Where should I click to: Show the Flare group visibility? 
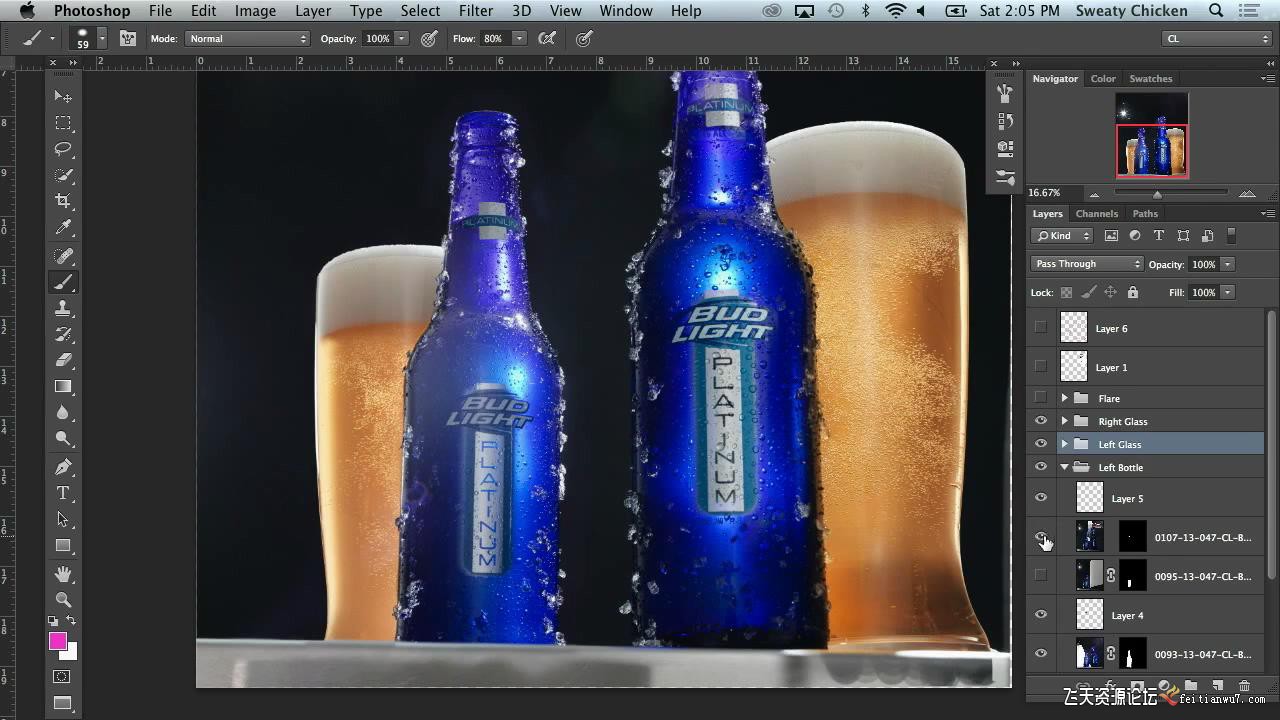click(1041, 398)
